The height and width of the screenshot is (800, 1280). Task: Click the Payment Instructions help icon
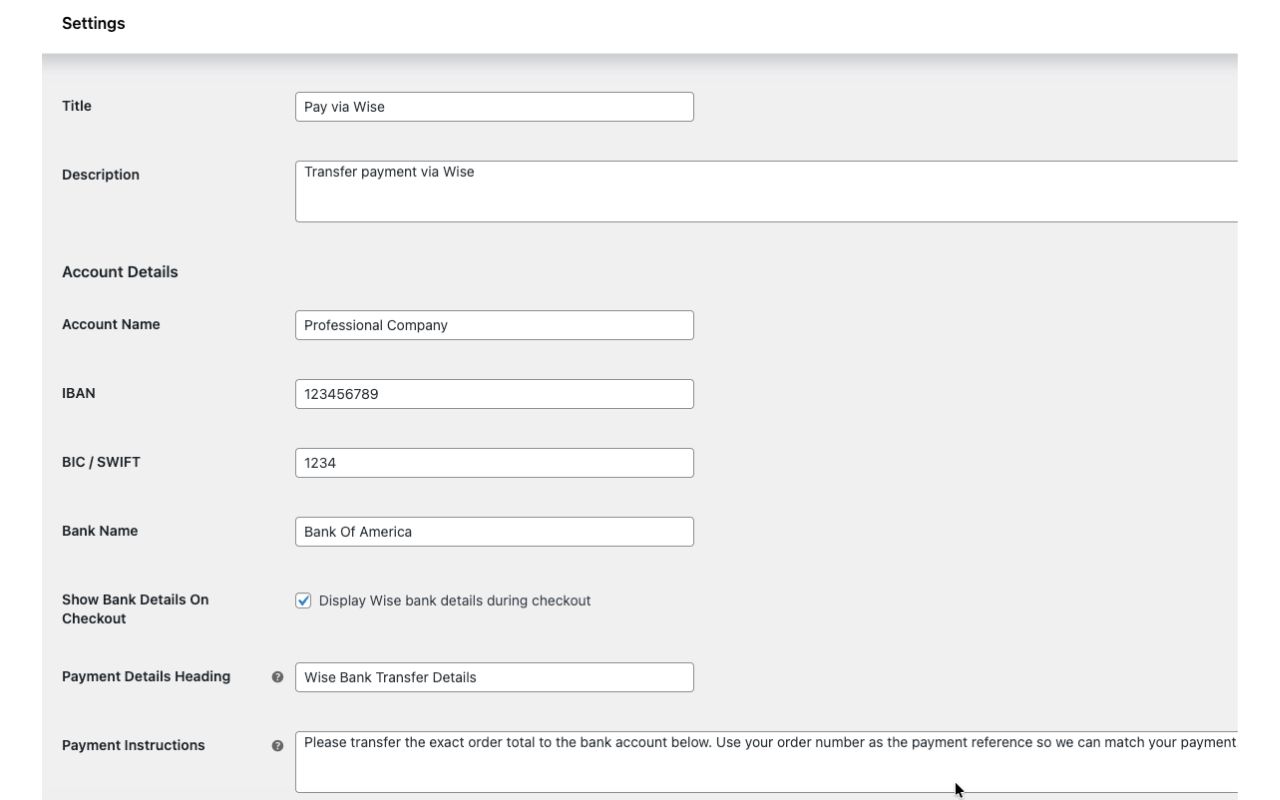[277, 746]
